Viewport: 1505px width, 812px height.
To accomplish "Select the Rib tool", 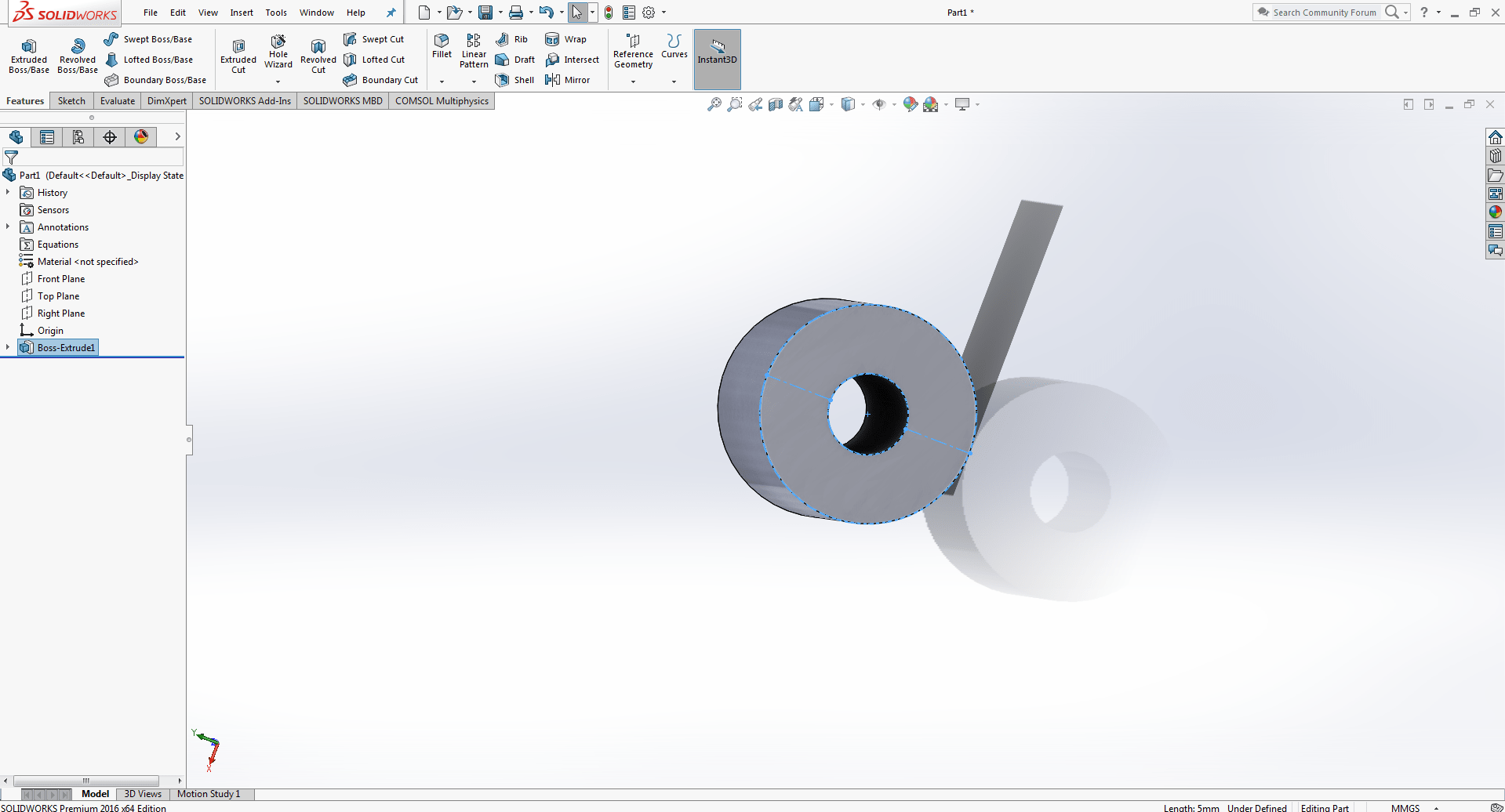I will 511,39.
